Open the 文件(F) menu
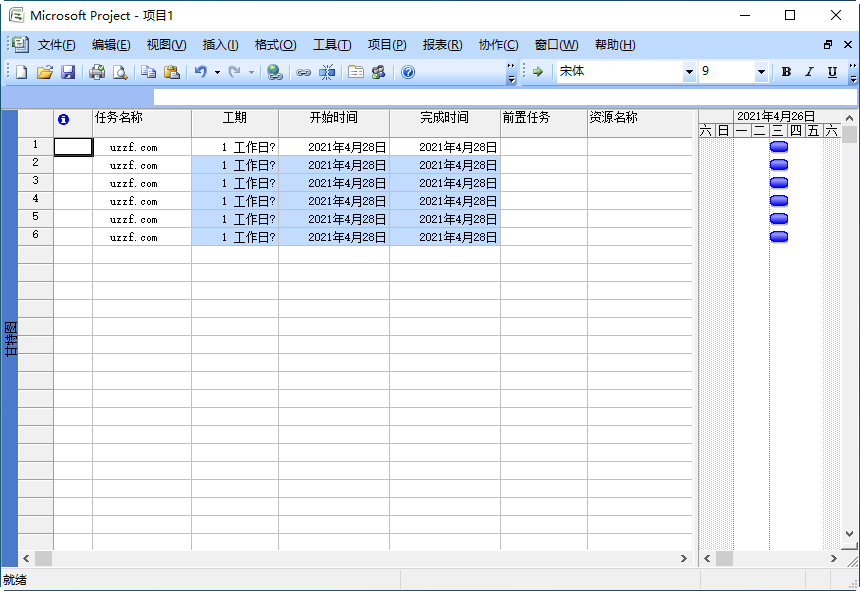Screen dimensions: 860x591 click(x=56, y=45)
